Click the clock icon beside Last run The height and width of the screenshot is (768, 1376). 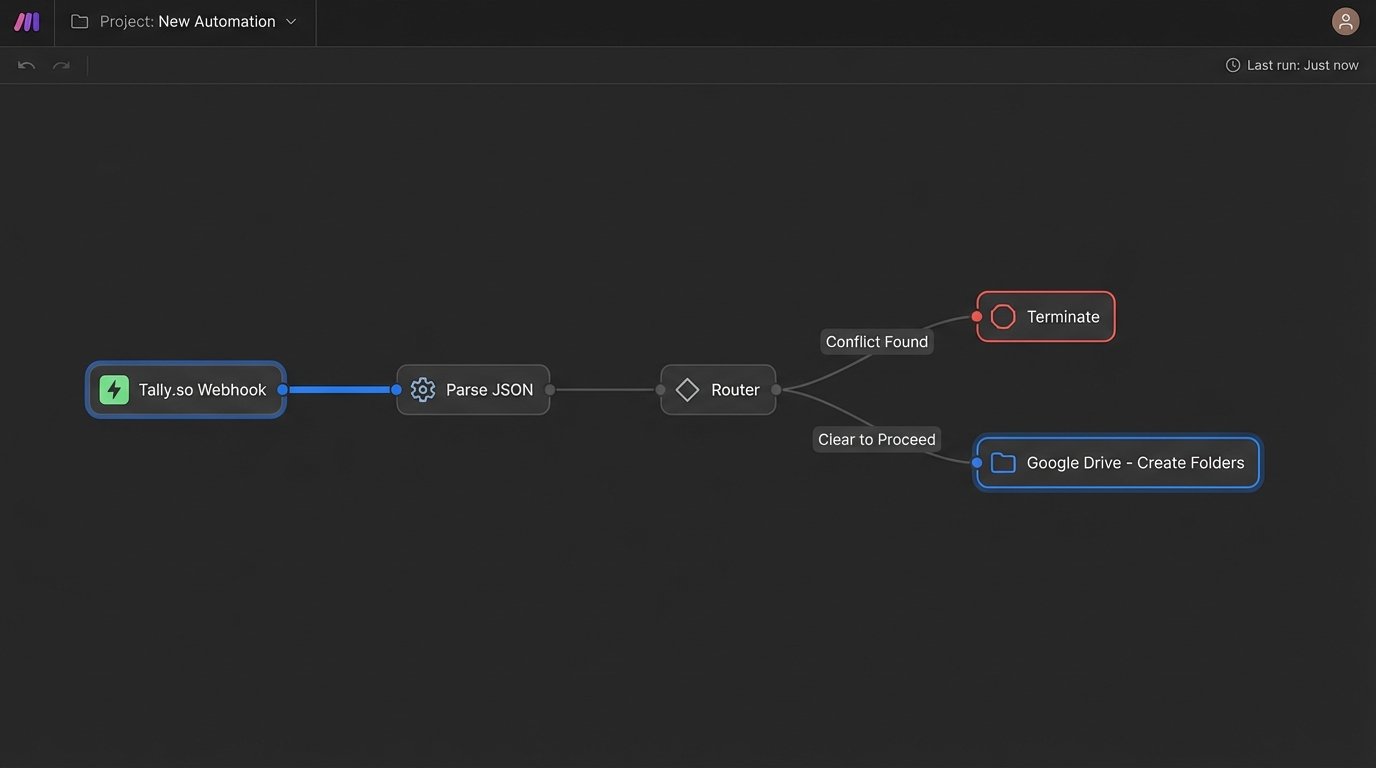(x=1231, y=64)
